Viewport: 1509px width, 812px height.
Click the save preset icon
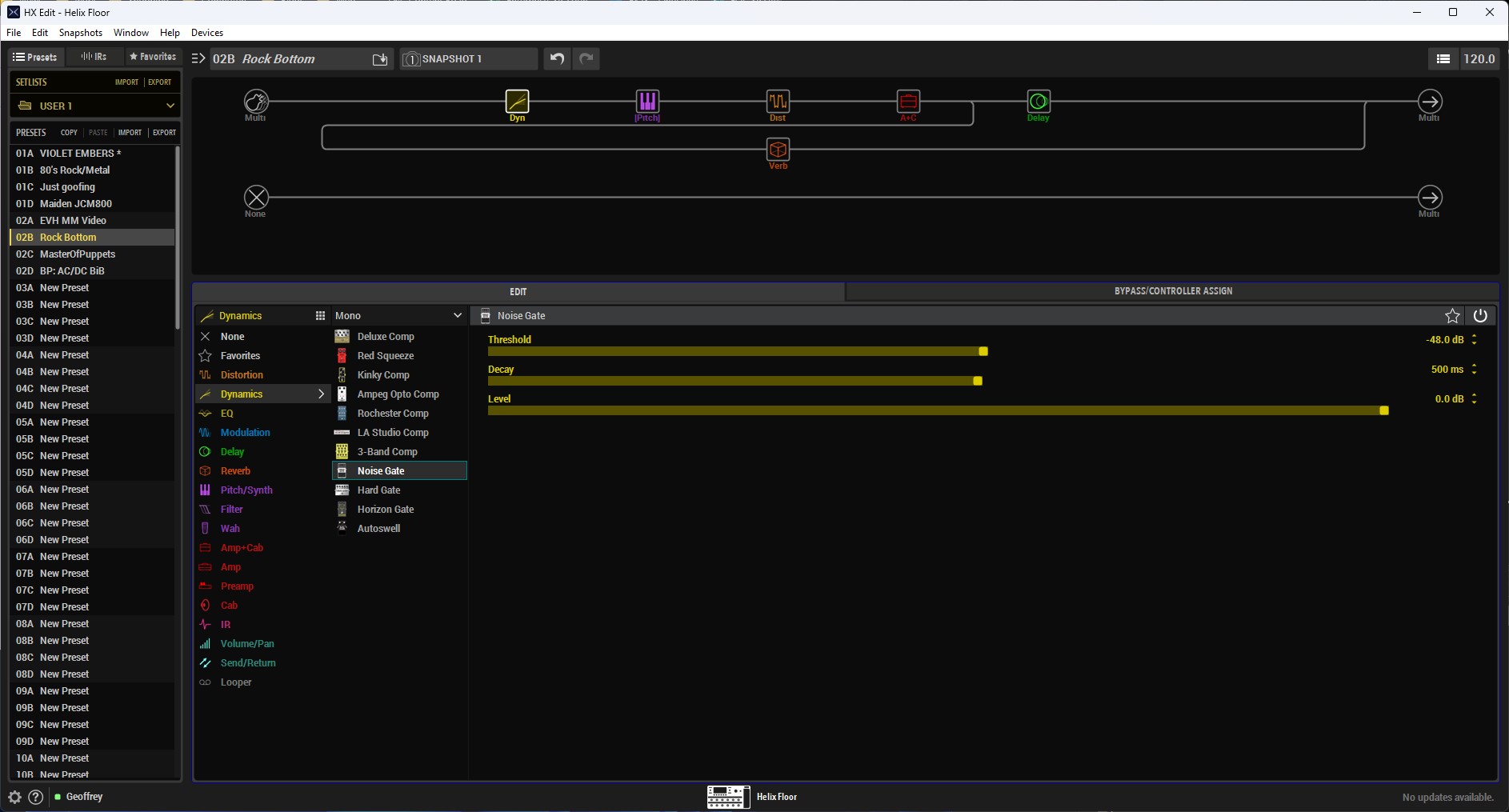(x=379, y=59)
